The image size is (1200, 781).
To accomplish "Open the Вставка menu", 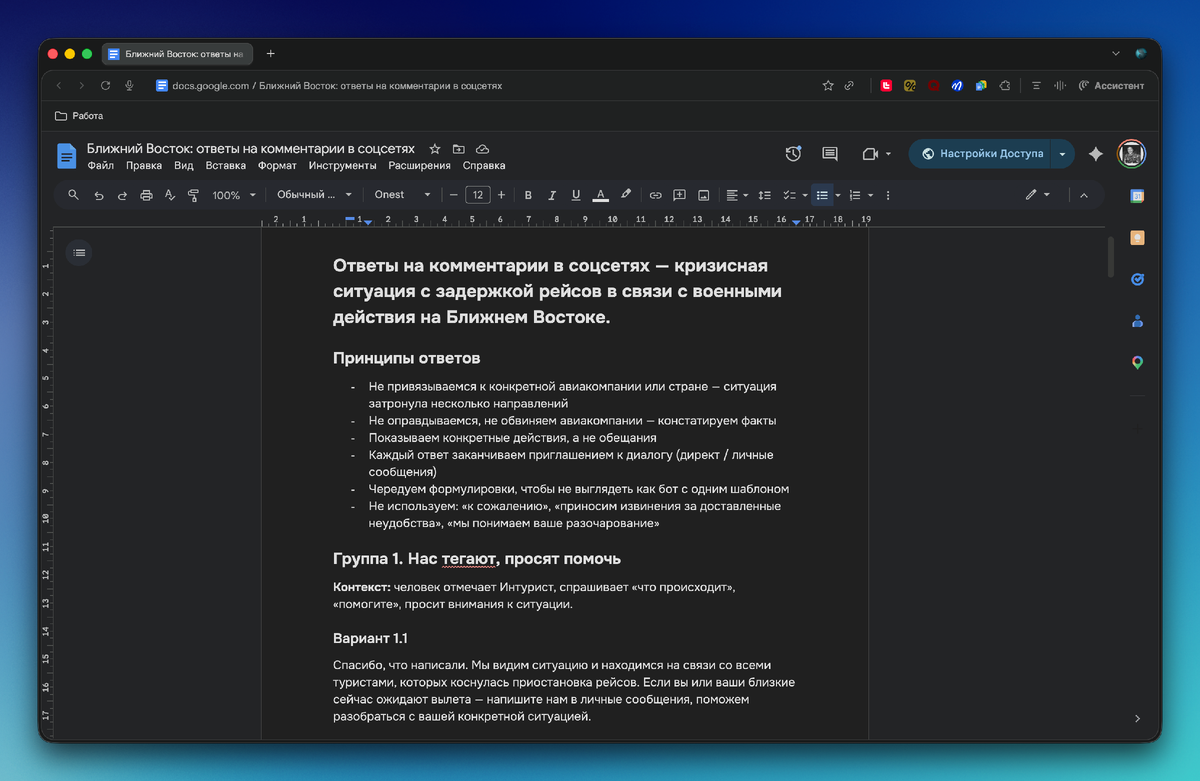I will pyautogui.click(x=226, y=166).
